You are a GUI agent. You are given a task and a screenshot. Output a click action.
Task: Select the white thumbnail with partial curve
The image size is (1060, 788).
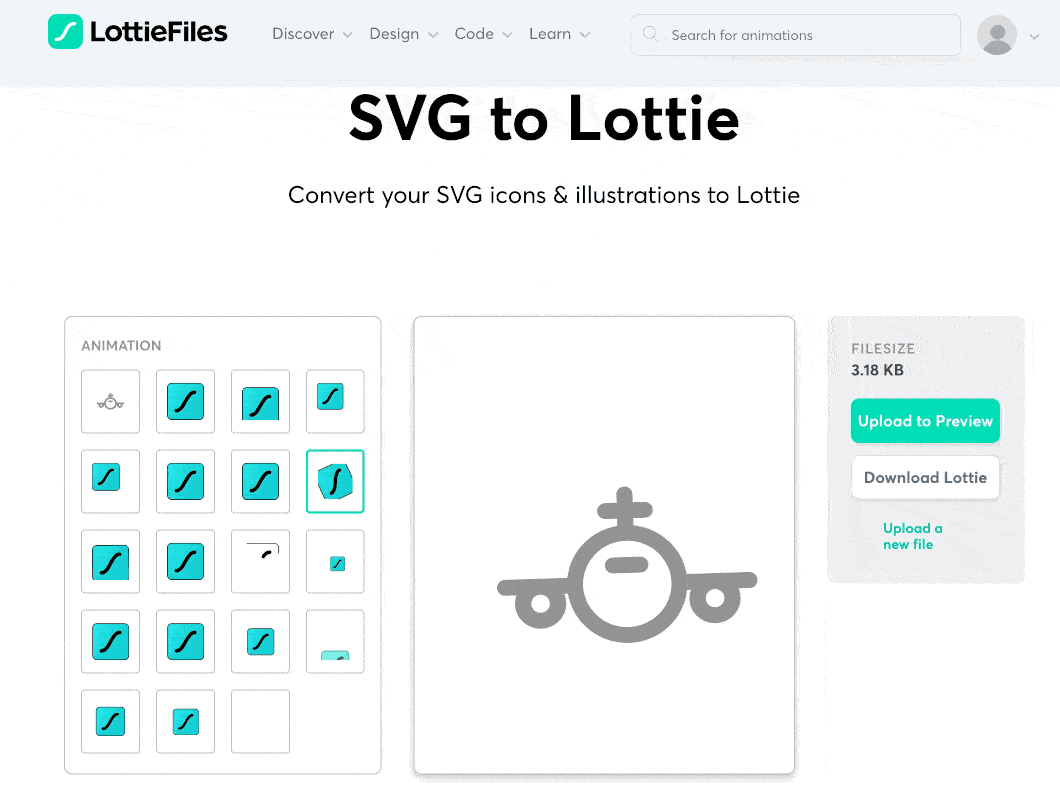click(x=260, y=561)
